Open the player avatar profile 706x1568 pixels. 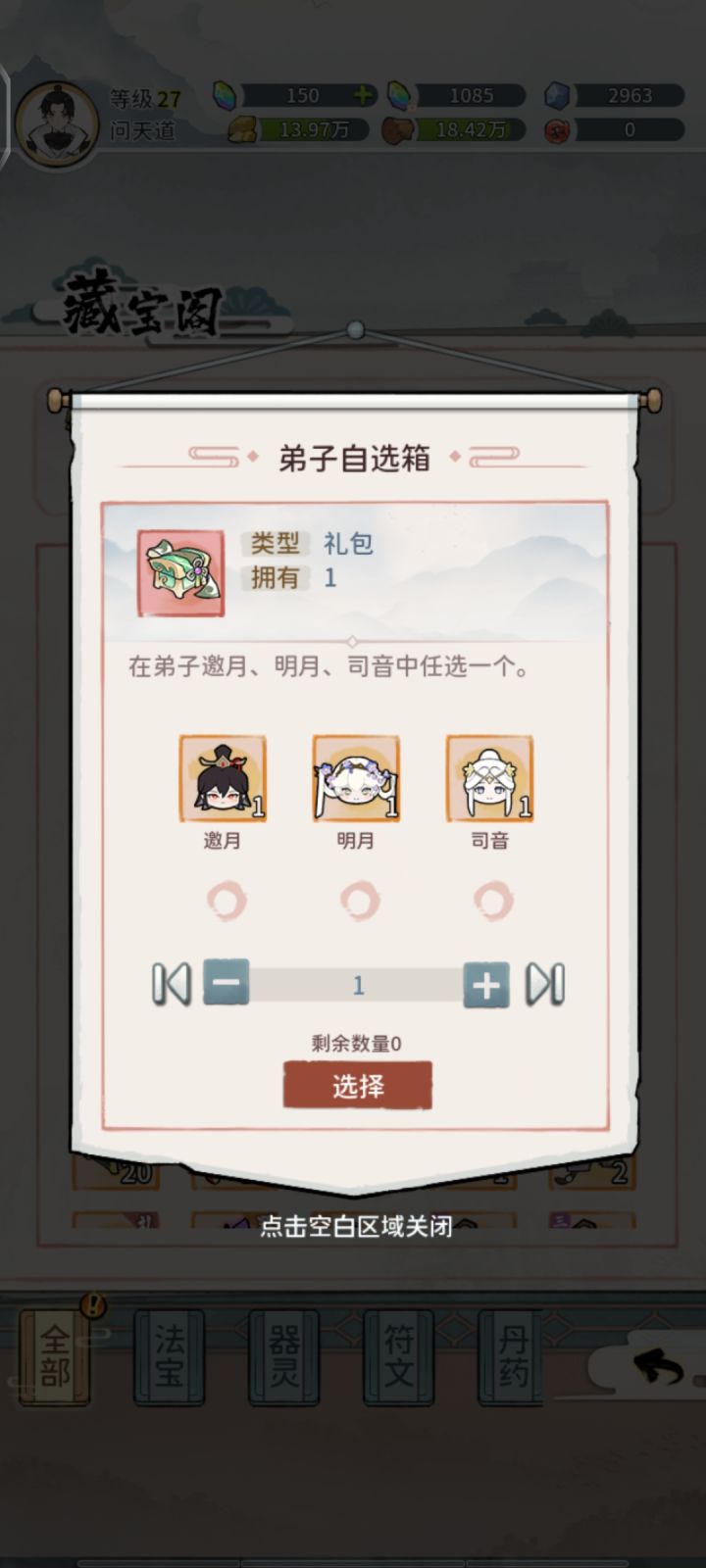pos(57,122)
